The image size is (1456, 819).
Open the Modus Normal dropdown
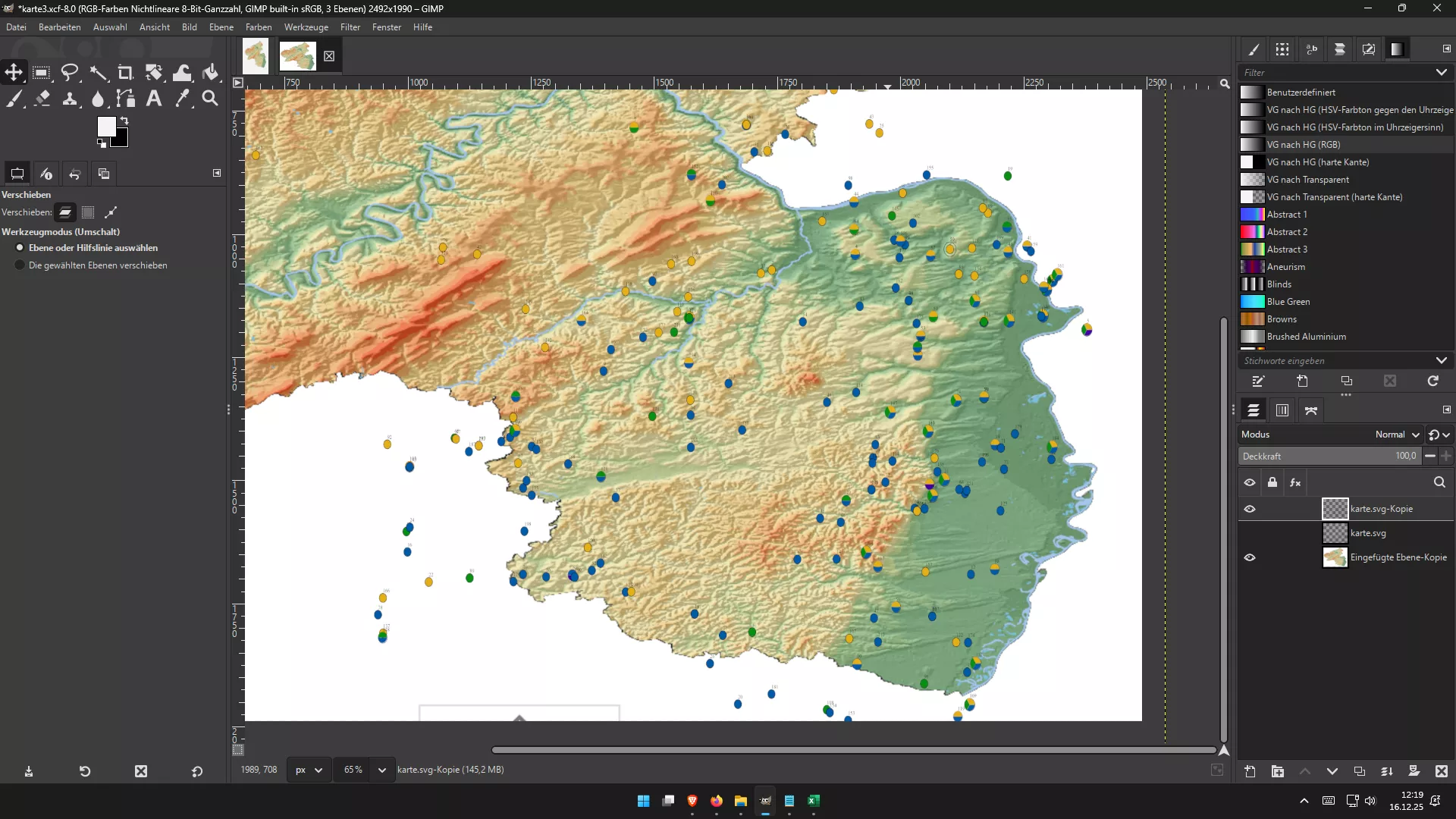point(1397,435)
